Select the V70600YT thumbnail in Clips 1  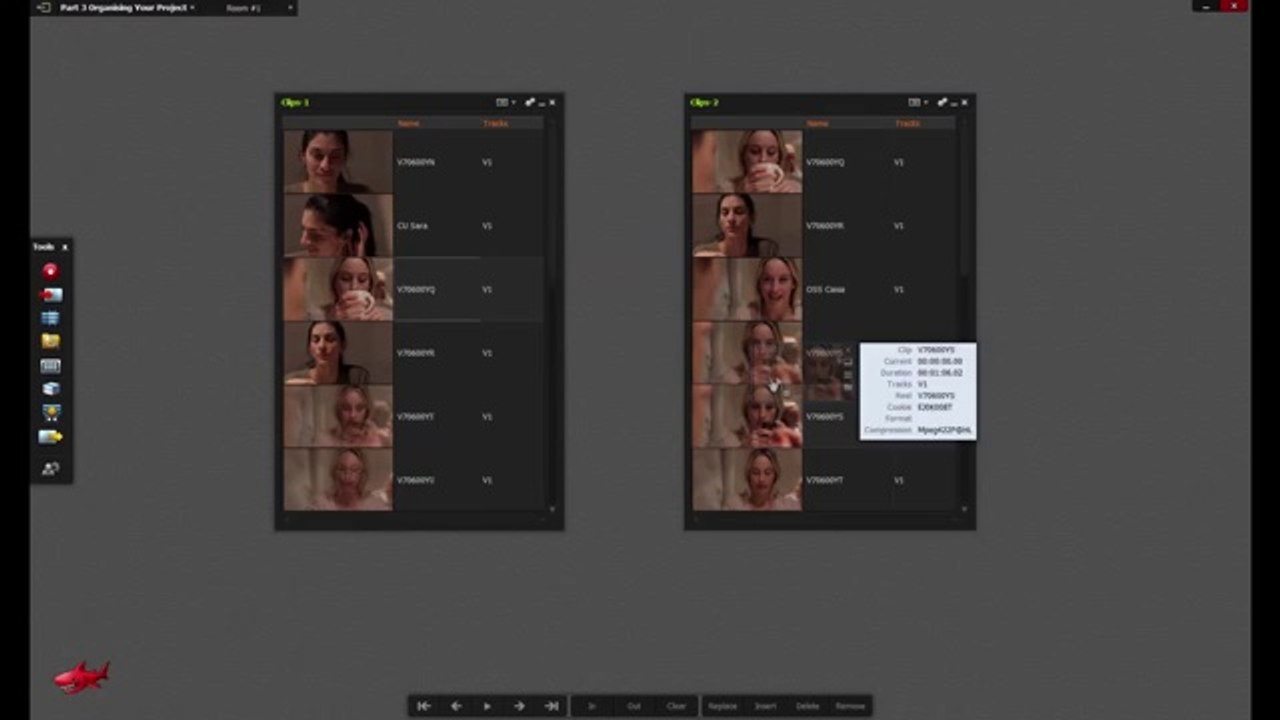tap(338, 416)
